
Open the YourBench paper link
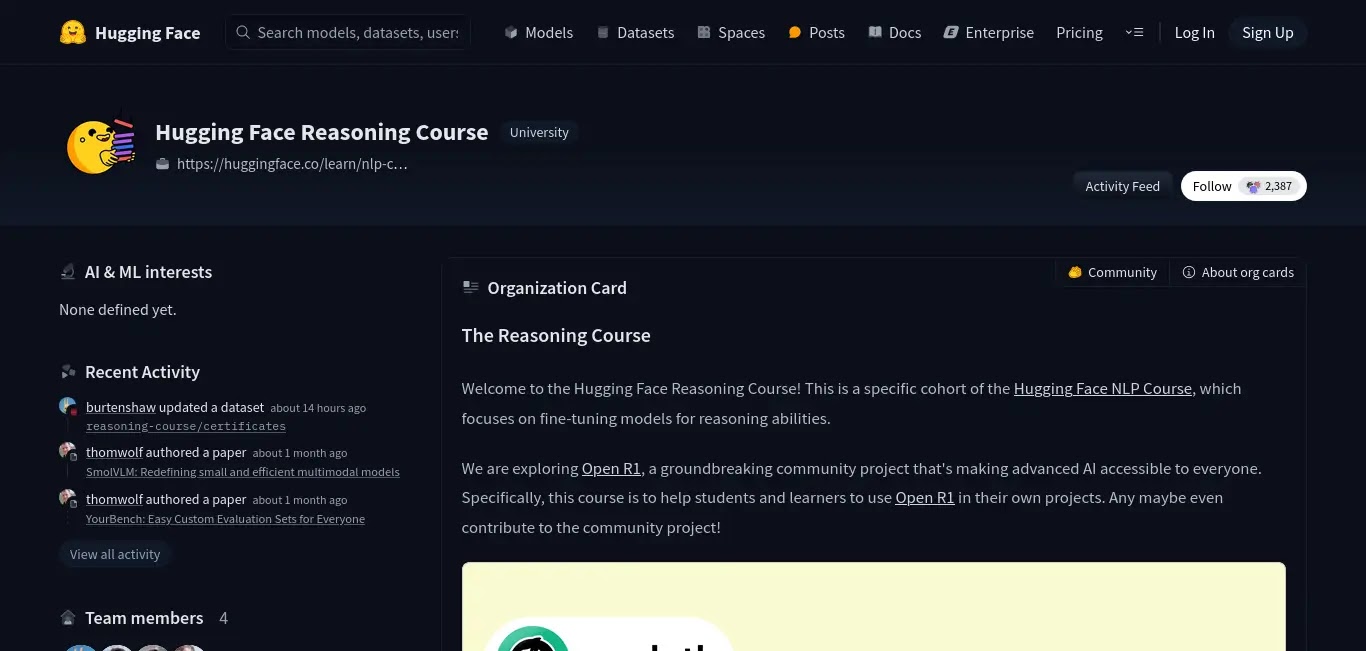[225, 519]
